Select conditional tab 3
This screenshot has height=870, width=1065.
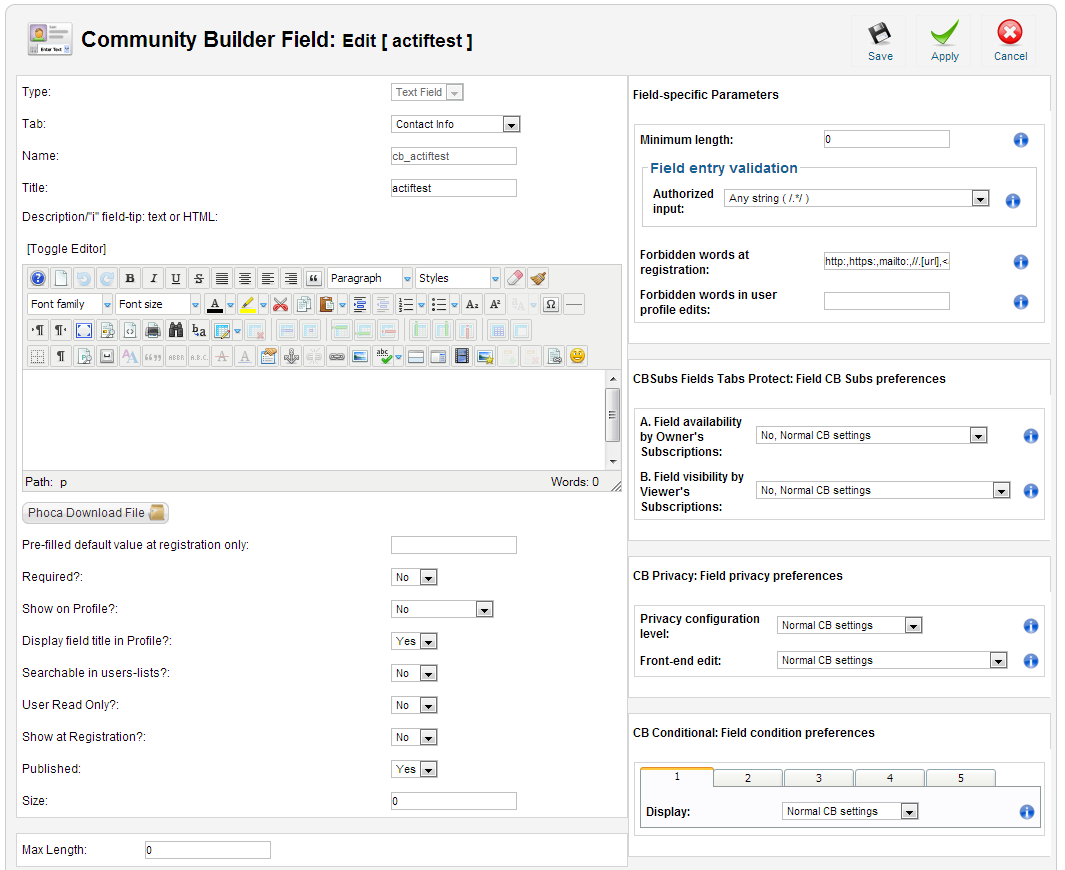tap(818, 778)
